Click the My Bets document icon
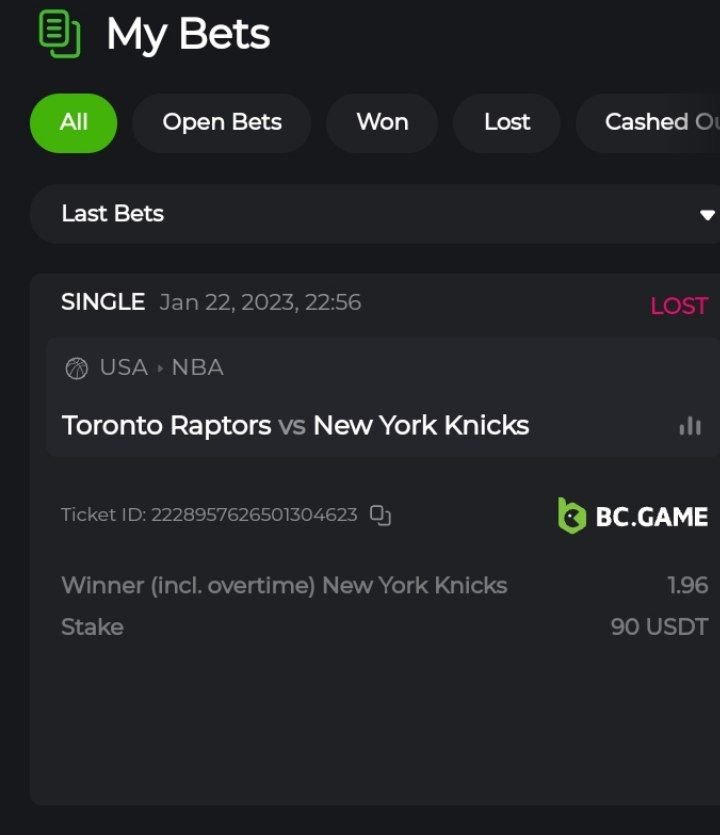This screenshot has width=720, height=835. coord(59,33)
